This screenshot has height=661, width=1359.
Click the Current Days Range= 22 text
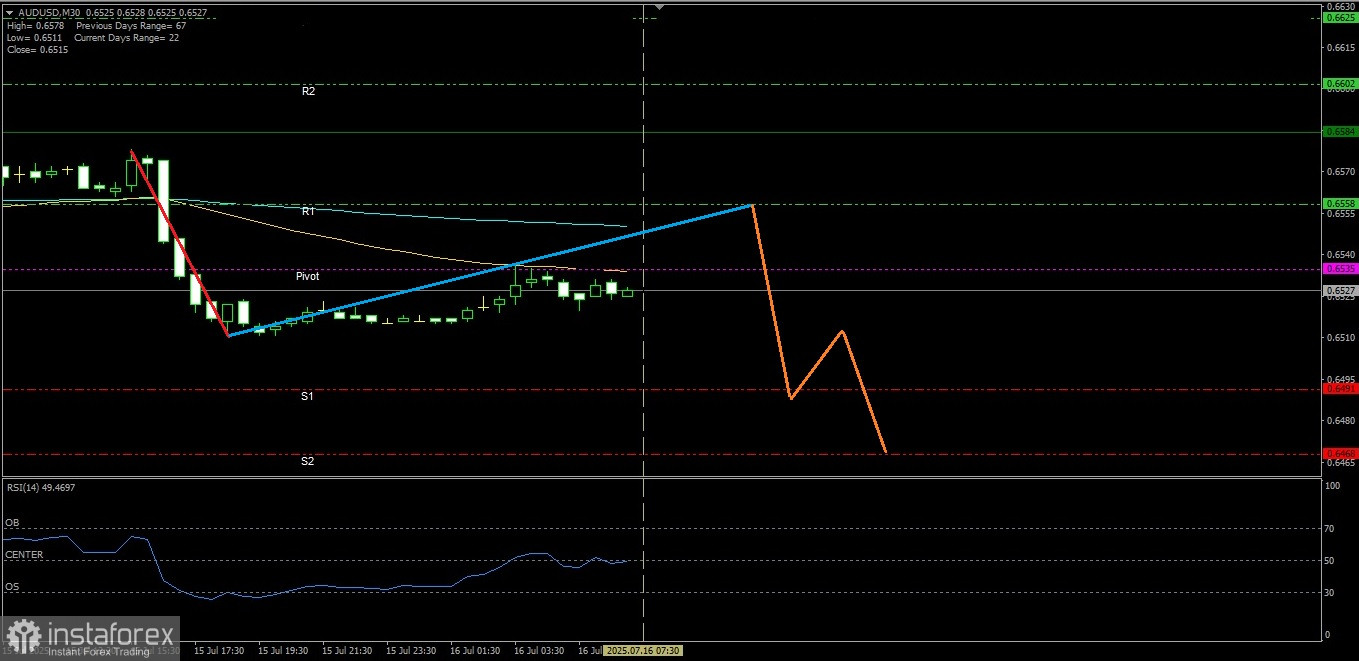point(127,37)
